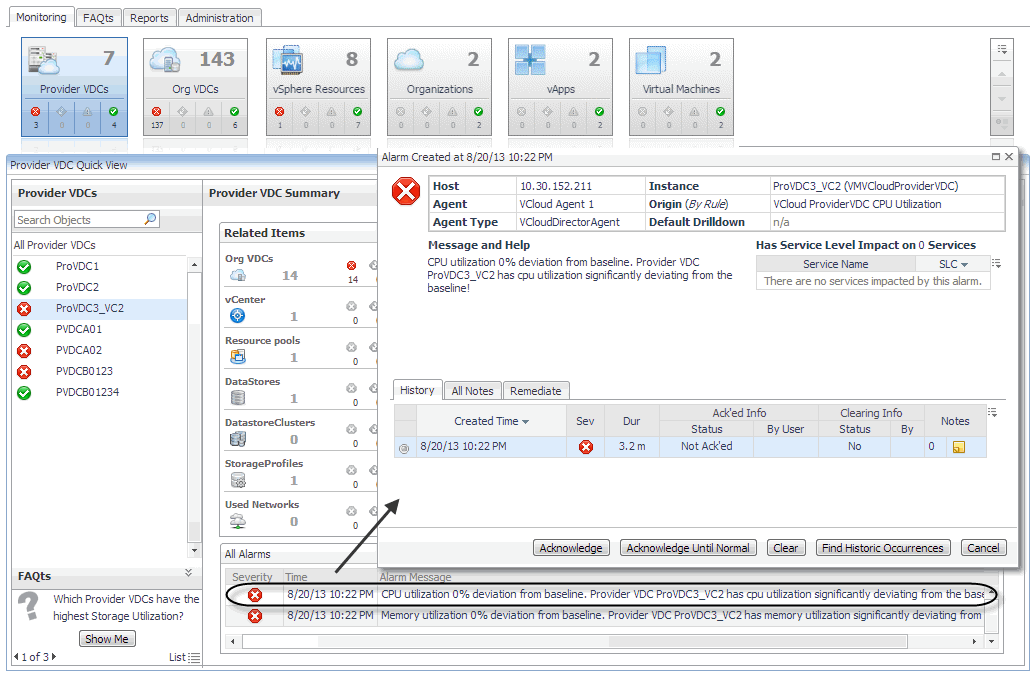Click the Acknowledge button

(x=571, y=548)
